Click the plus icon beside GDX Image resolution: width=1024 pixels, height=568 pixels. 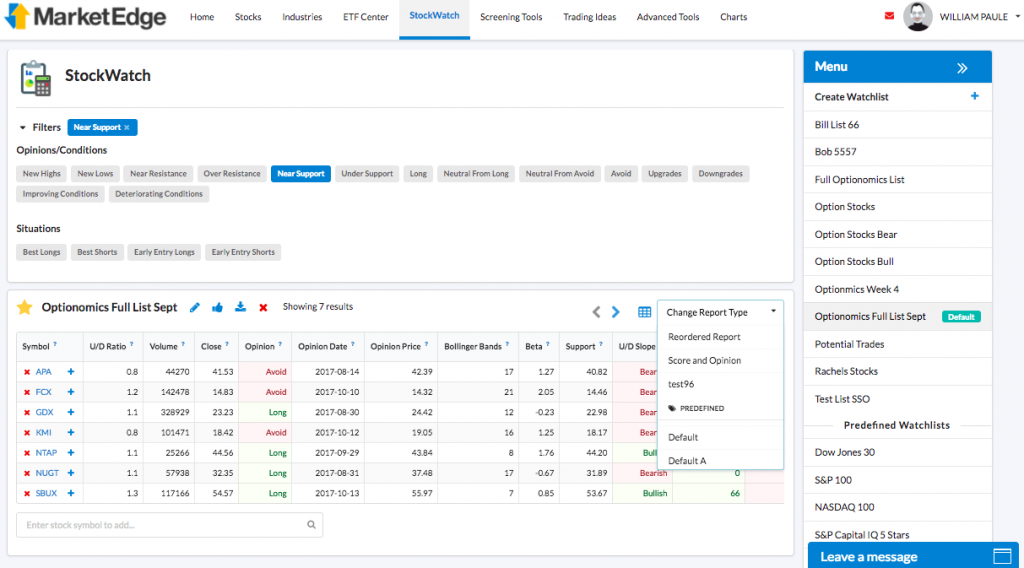[x=71, y=412]
